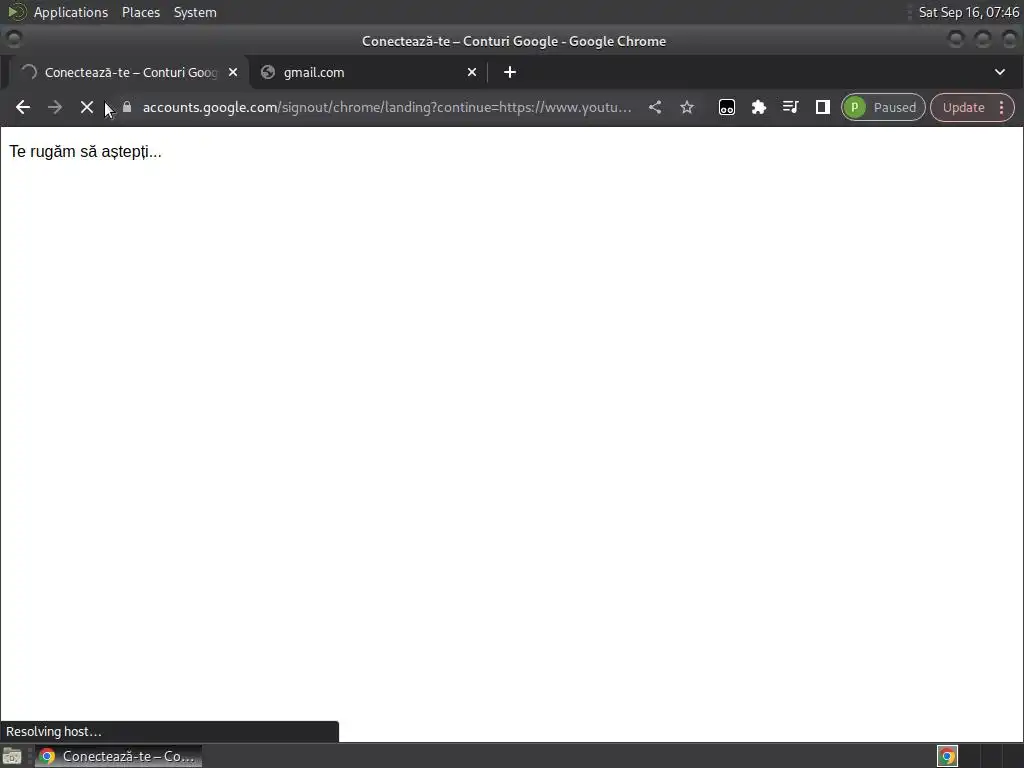Switch to the gmail.com tab
The width and height of the screenshot is (1024, 768).
[369, 72]
